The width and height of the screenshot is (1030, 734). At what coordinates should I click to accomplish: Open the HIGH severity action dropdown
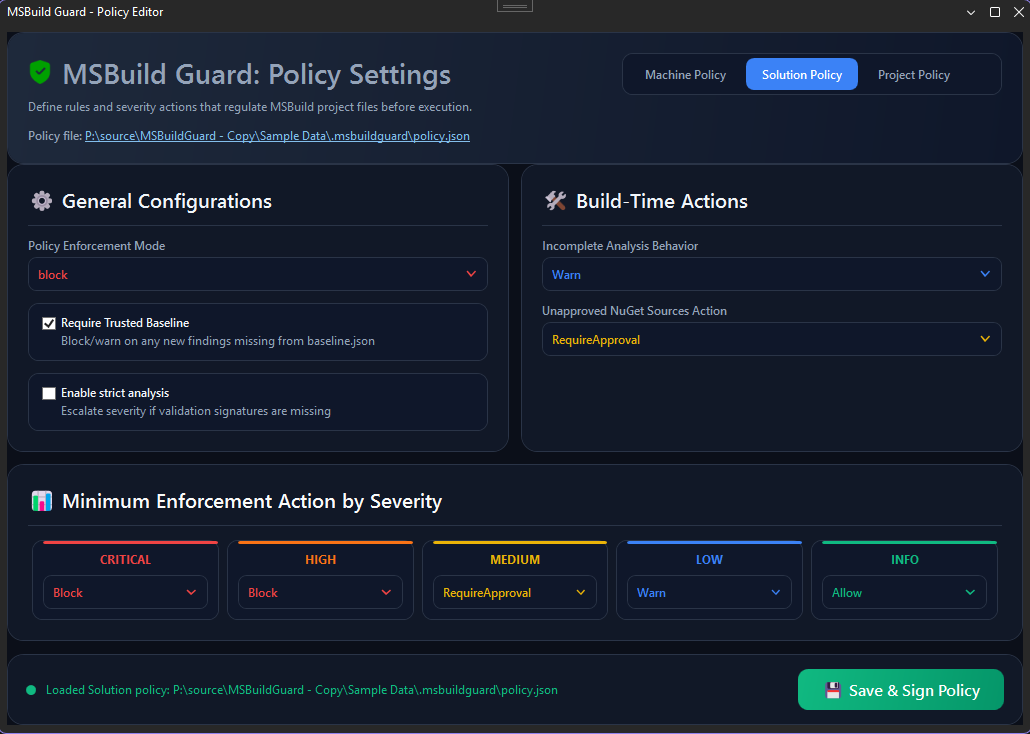(x=320, y=592)
